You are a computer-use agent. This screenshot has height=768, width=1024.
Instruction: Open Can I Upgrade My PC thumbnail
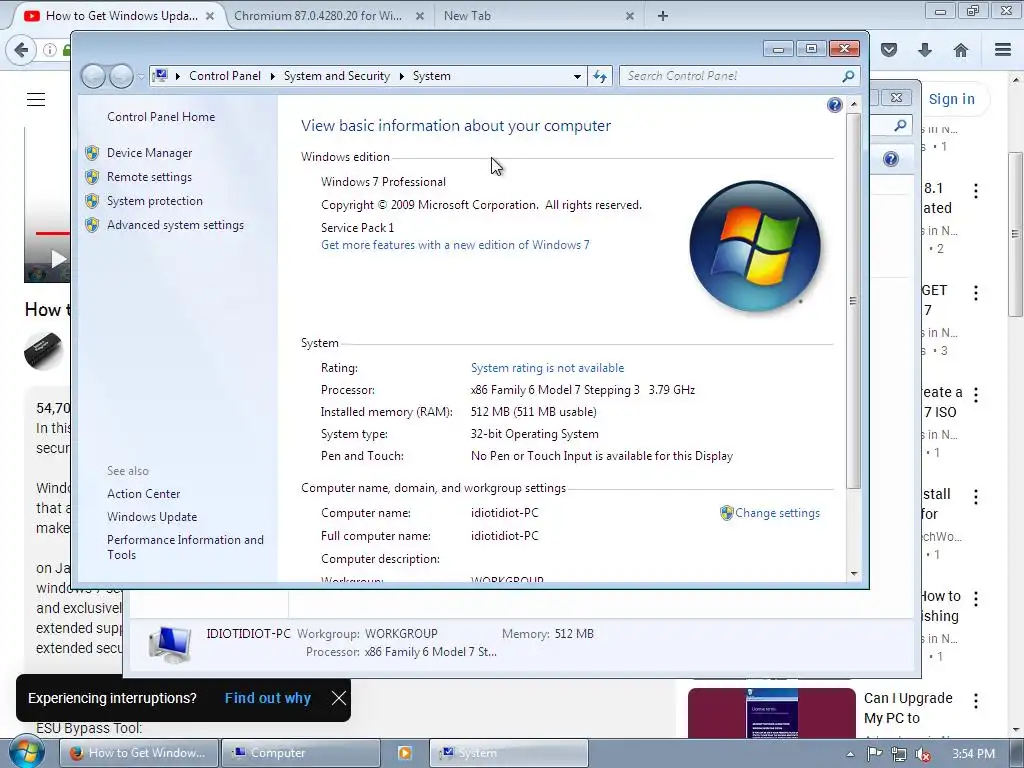point(771,713)
